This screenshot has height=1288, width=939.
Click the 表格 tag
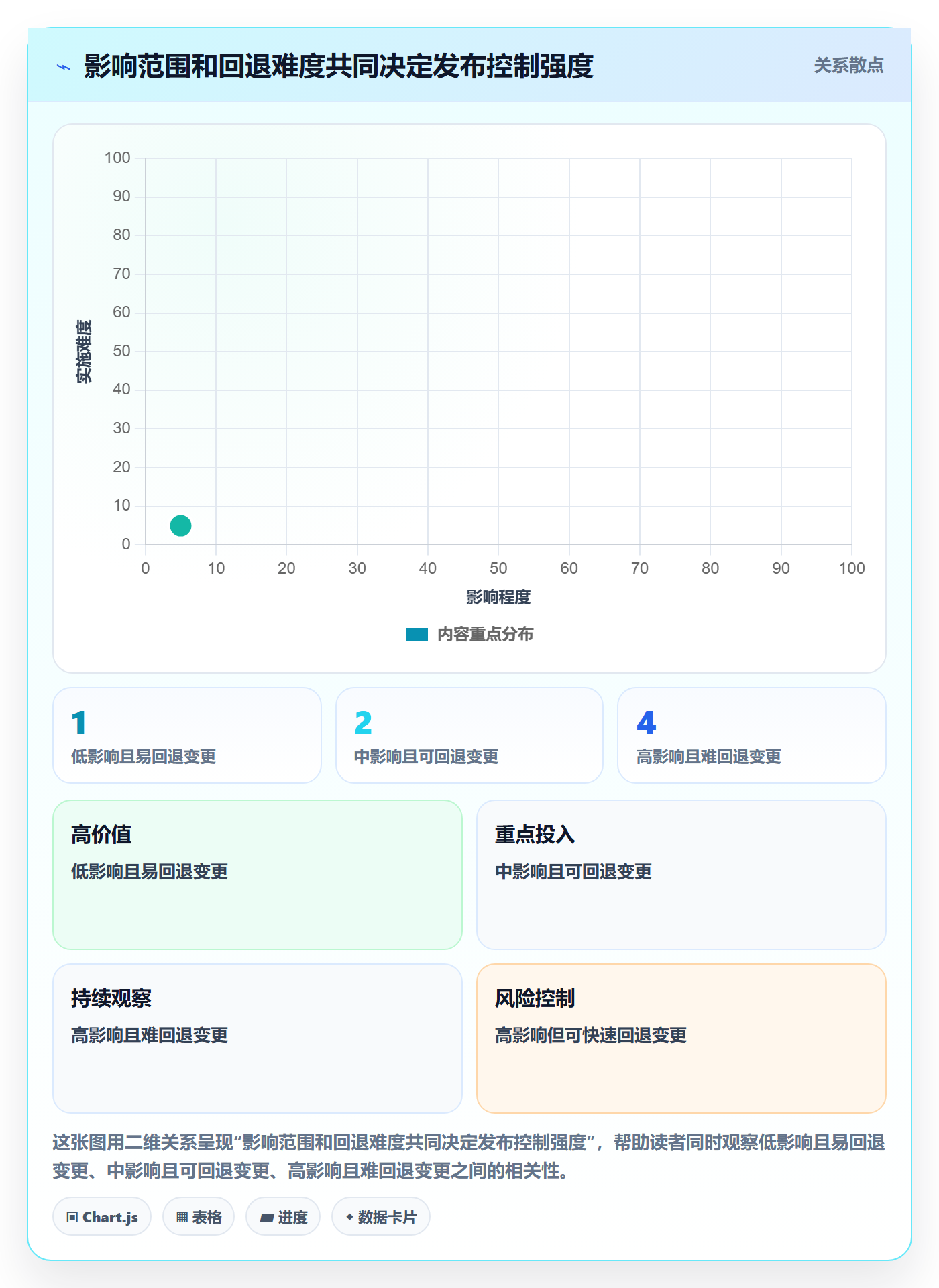pyautogui.click(x=199, y=1217)
